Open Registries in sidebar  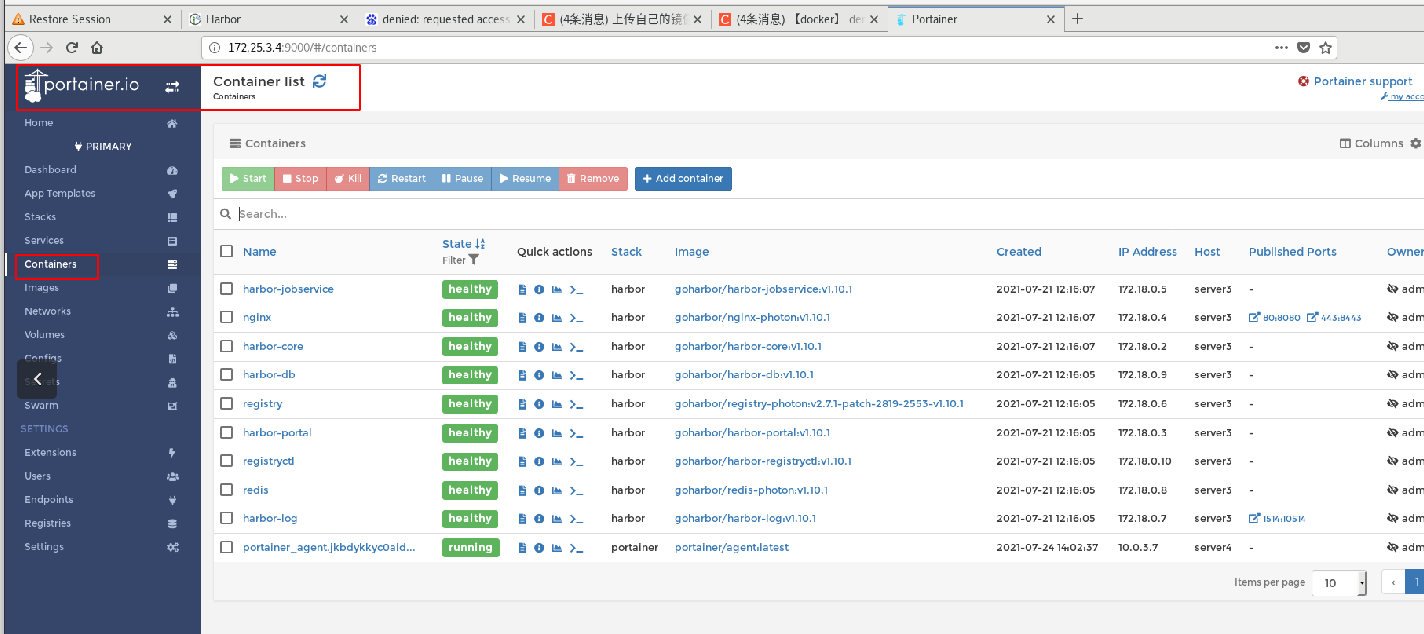[x=47, y=523]
